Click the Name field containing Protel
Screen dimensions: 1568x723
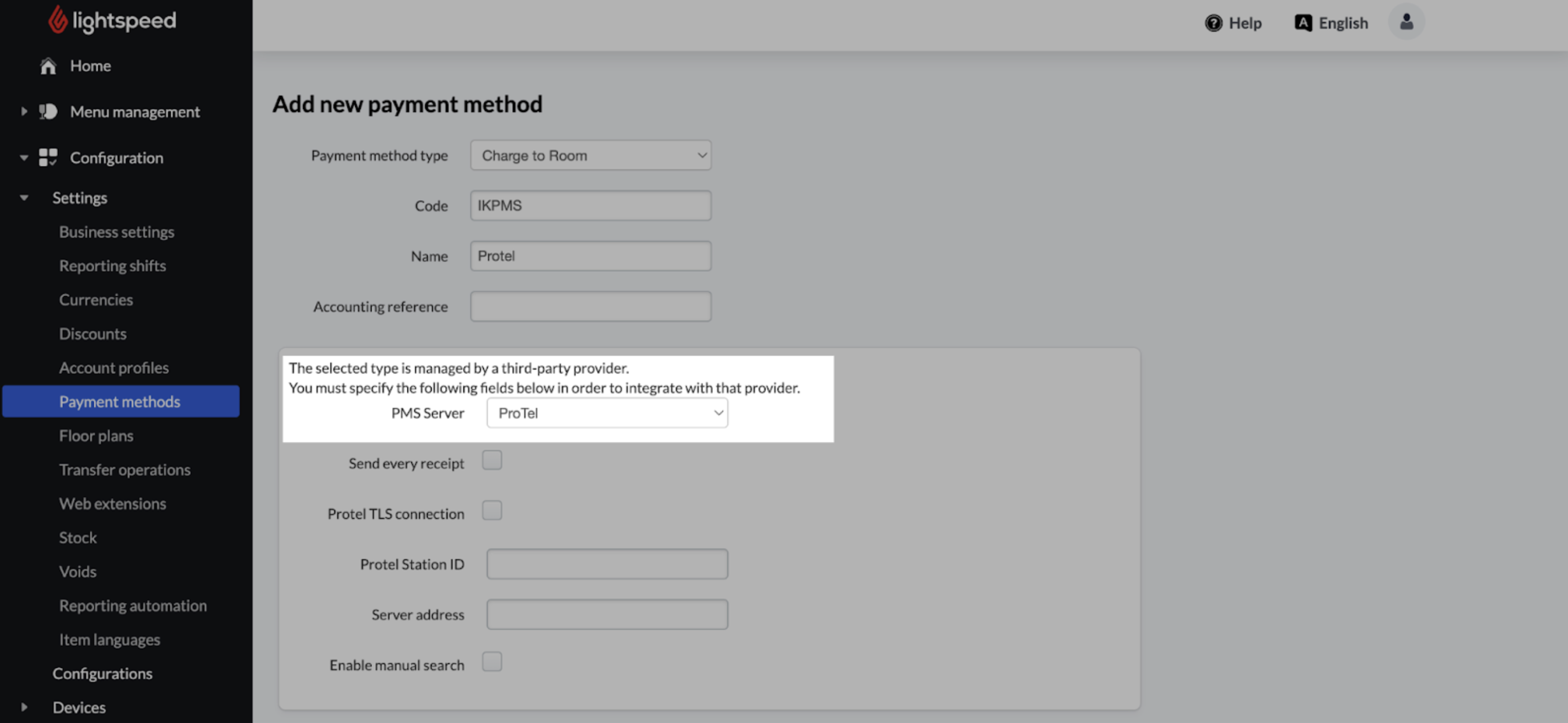[x=590, y=256]
